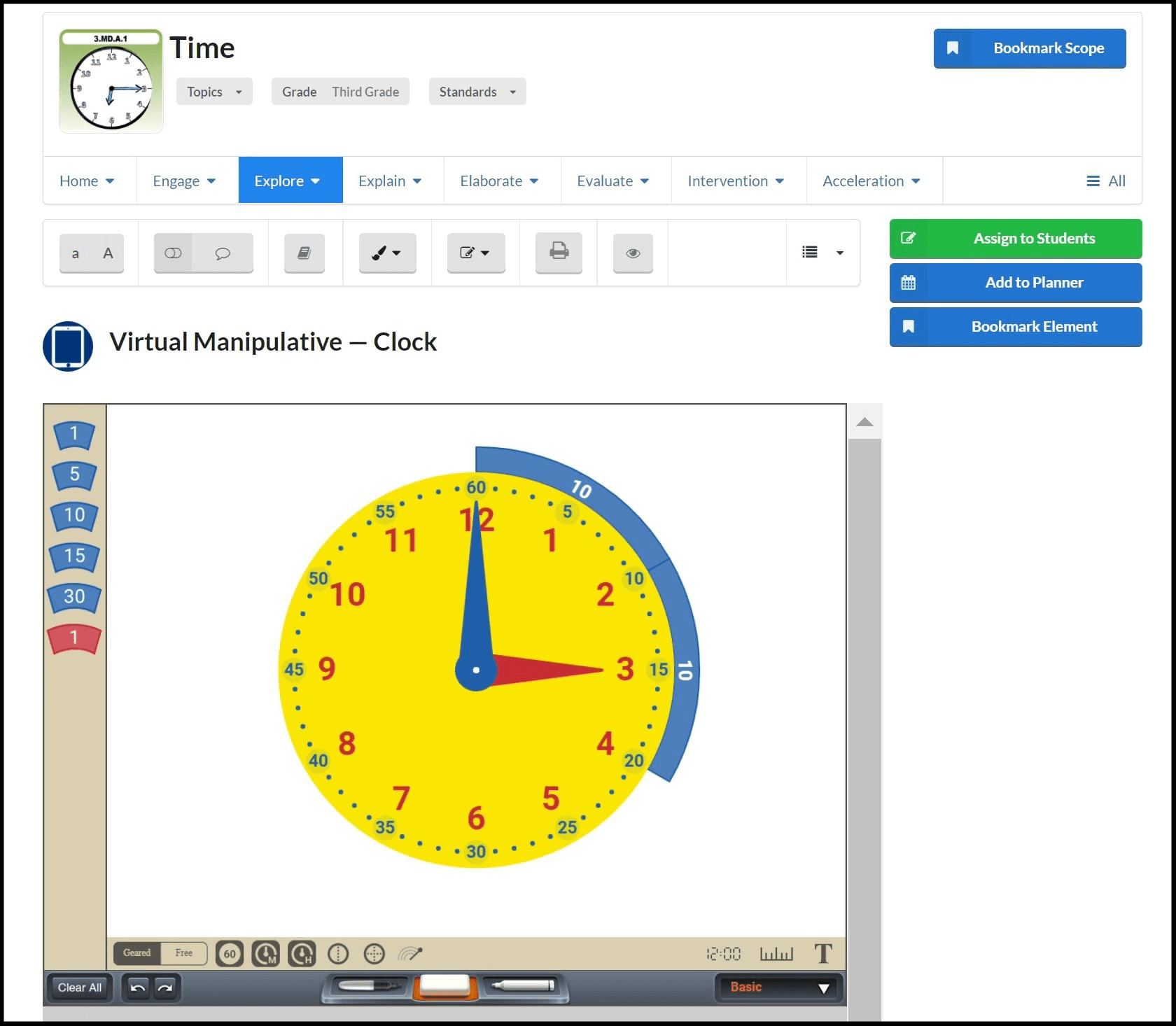
Task: Open the number line ruler tool
Action: (x=776, y=953)
